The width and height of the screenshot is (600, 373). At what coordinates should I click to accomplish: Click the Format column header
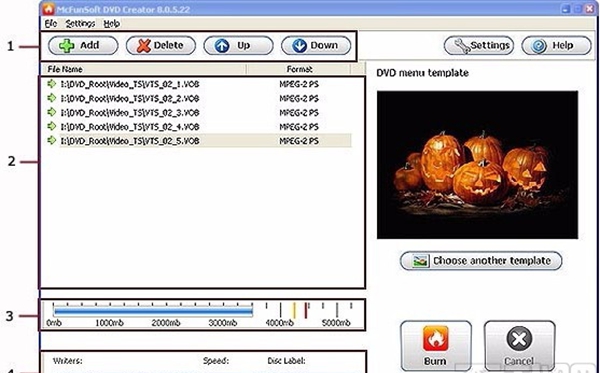click(x=299, y=69)
